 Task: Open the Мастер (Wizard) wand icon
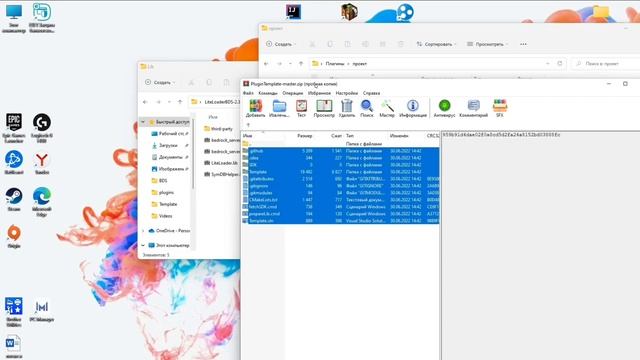[x=387, y=108]
